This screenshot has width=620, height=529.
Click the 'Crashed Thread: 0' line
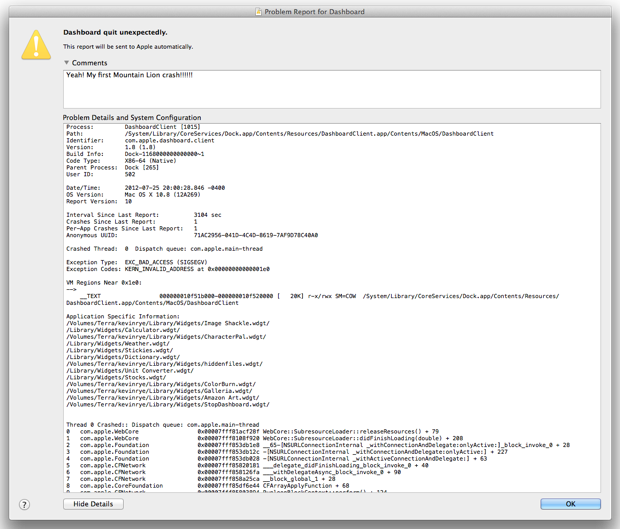(x=164, y=249)
